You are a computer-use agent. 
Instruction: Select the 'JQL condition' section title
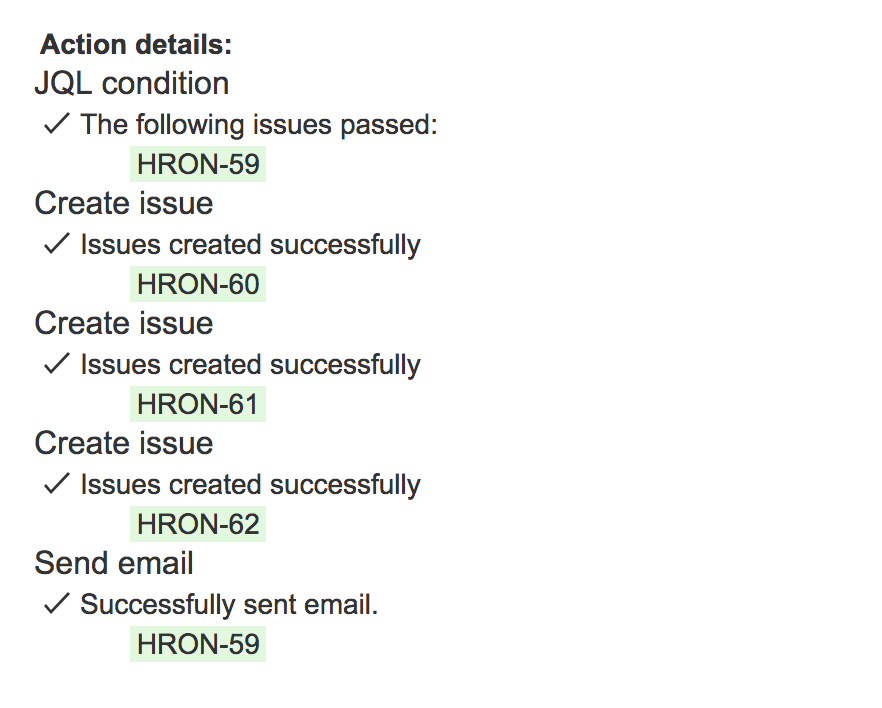(132, 84)
